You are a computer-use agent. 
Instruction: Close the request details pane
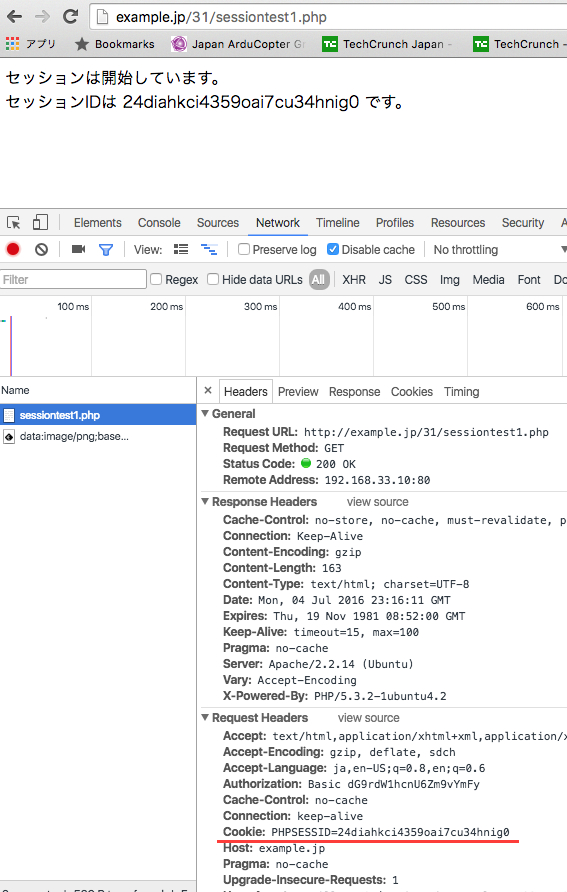click(x=208, y=390)
